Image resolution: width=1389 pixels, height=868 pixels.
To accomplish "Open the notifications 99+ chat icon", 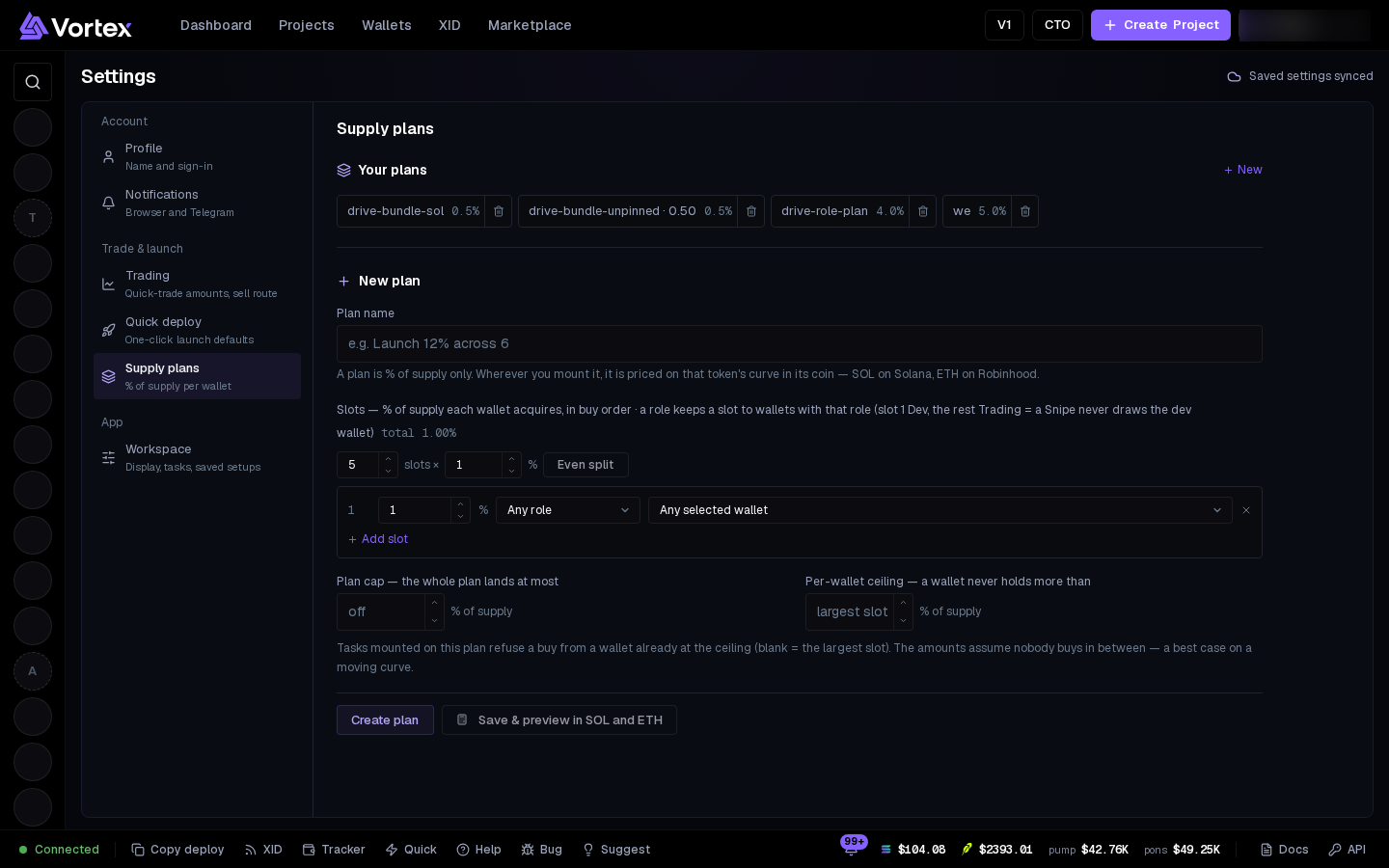I will click(852, 848).
